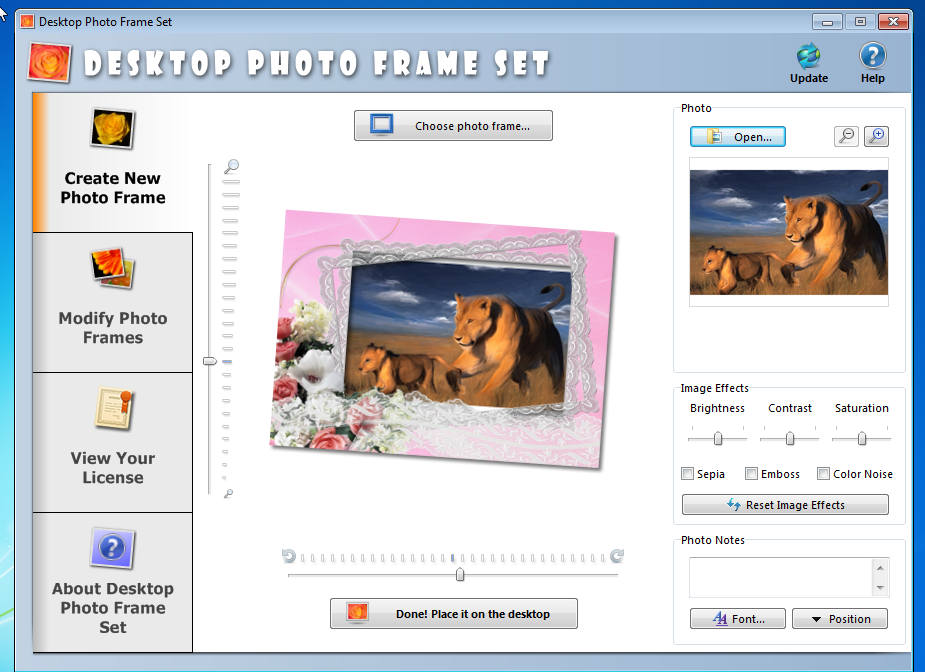Minimize the Desktop Photo Frame Set window
Viewport: 925px width, 672px height.
pos(827,22)
